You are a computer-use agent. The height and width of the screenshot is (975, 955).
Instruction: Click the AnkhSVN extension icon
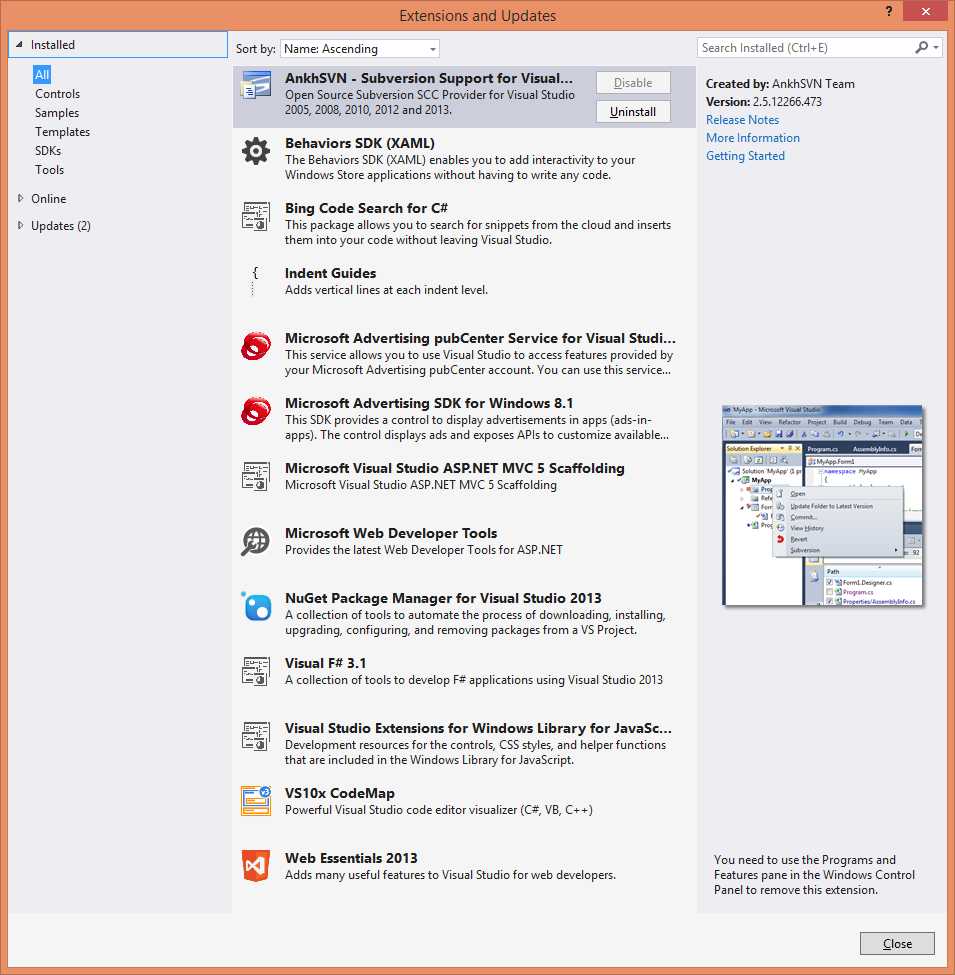coord(256,85)
